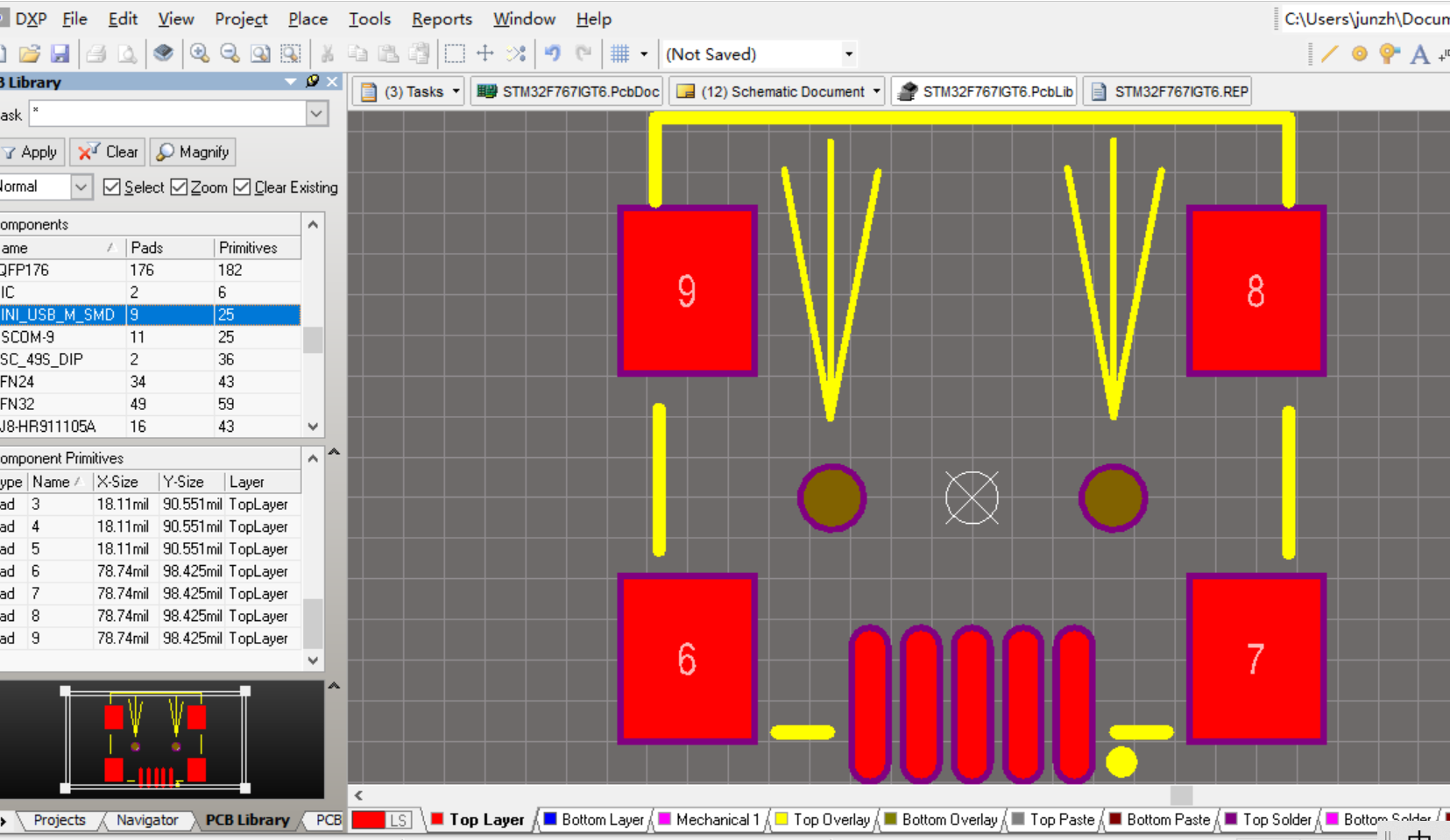Click the red current layer color swatch
This screenshot has height=840, width=1450.
tap(368, 820)
